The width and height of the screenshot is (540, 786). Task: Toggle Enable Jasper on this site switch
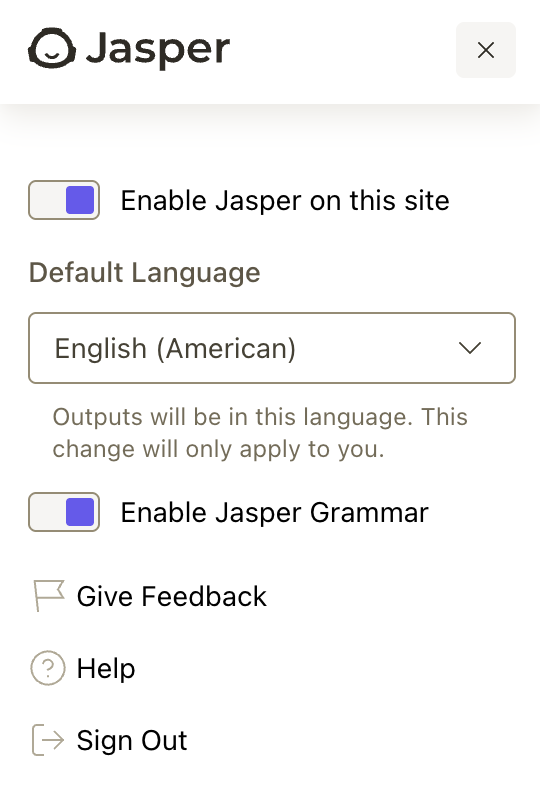click(64, 200)
